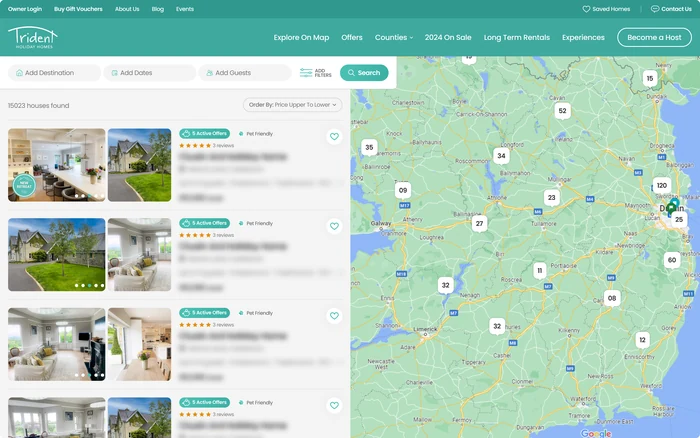Viewport: 700px width, 438px height.
Task: Click second listing's 3 reviews star rating
Action: point(206,235)
